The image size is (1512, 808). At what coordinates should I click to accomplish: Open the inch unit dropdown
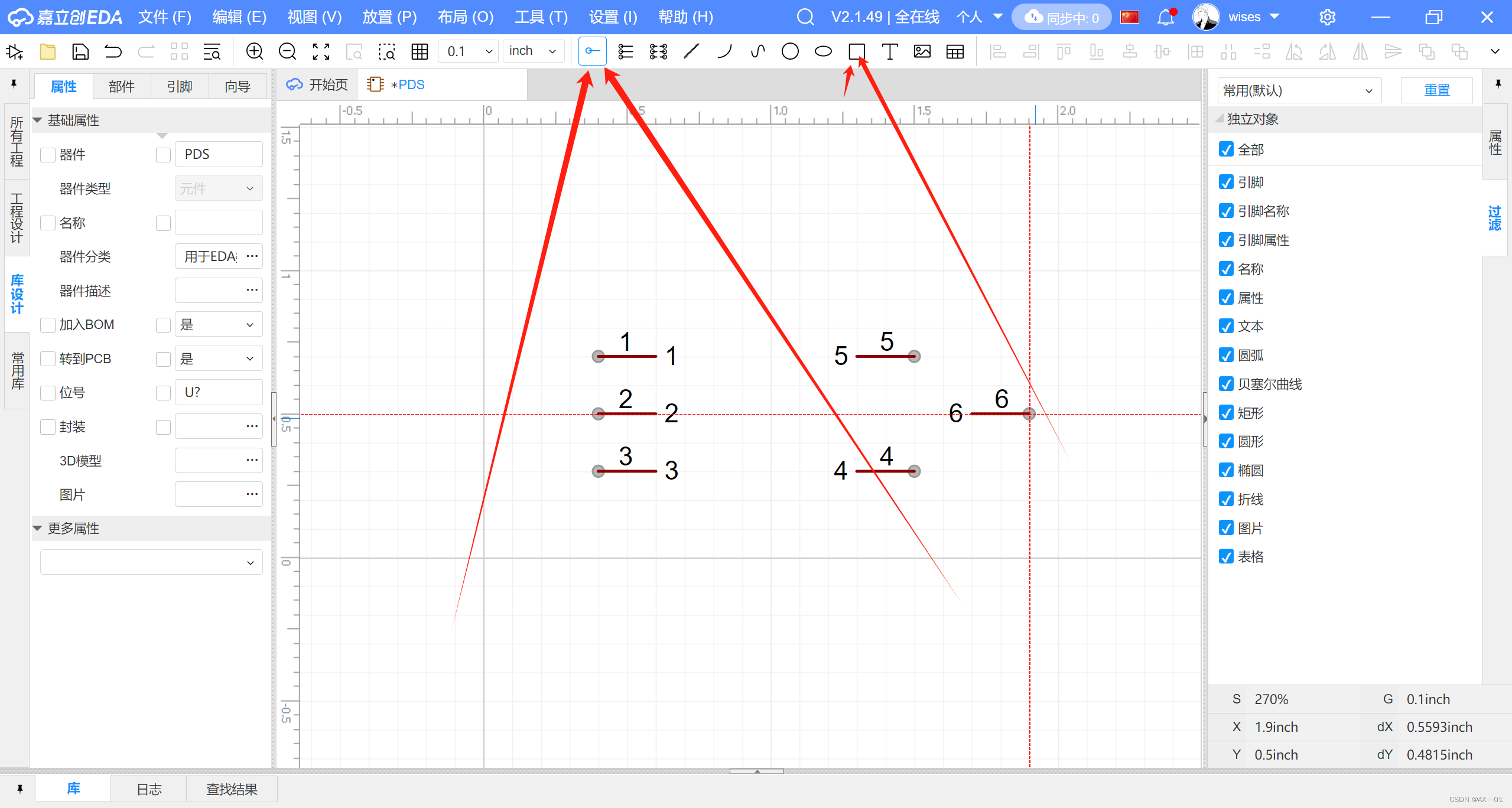[533, 51]
